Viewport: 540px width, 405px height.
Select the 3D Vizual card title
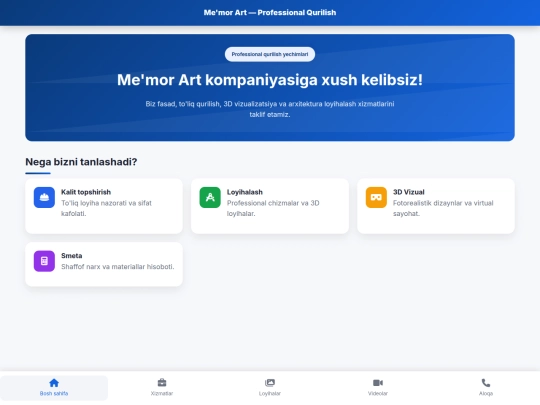pyautogui.click(x=409, y=192)
